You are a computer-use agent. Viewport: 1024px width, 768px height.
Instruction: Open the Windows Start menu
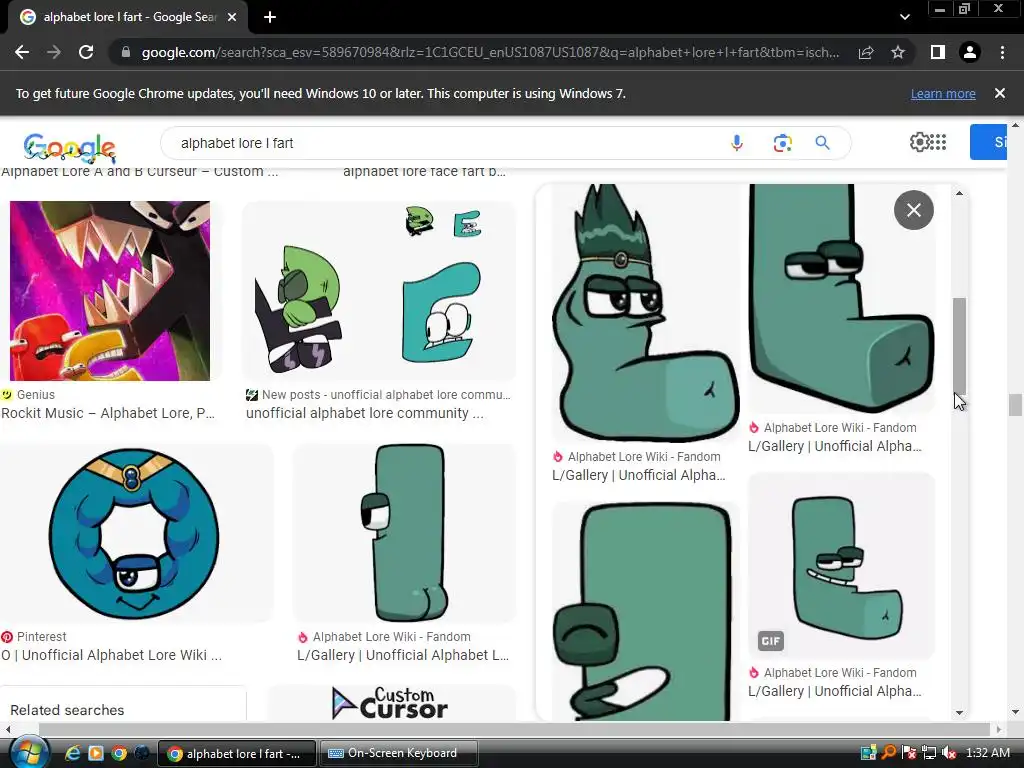(28, 752)
